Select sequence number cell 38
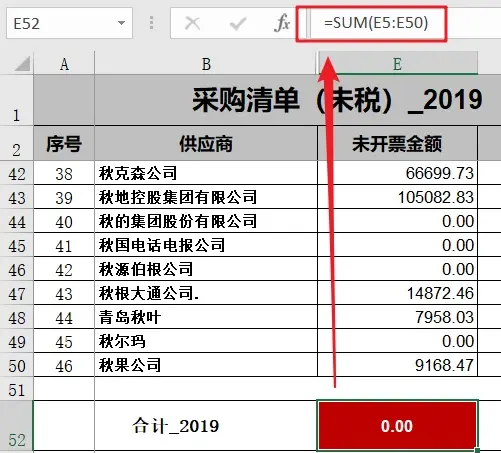Image resolution: width=501 pixels, height=453 pixels. [64, 173]
